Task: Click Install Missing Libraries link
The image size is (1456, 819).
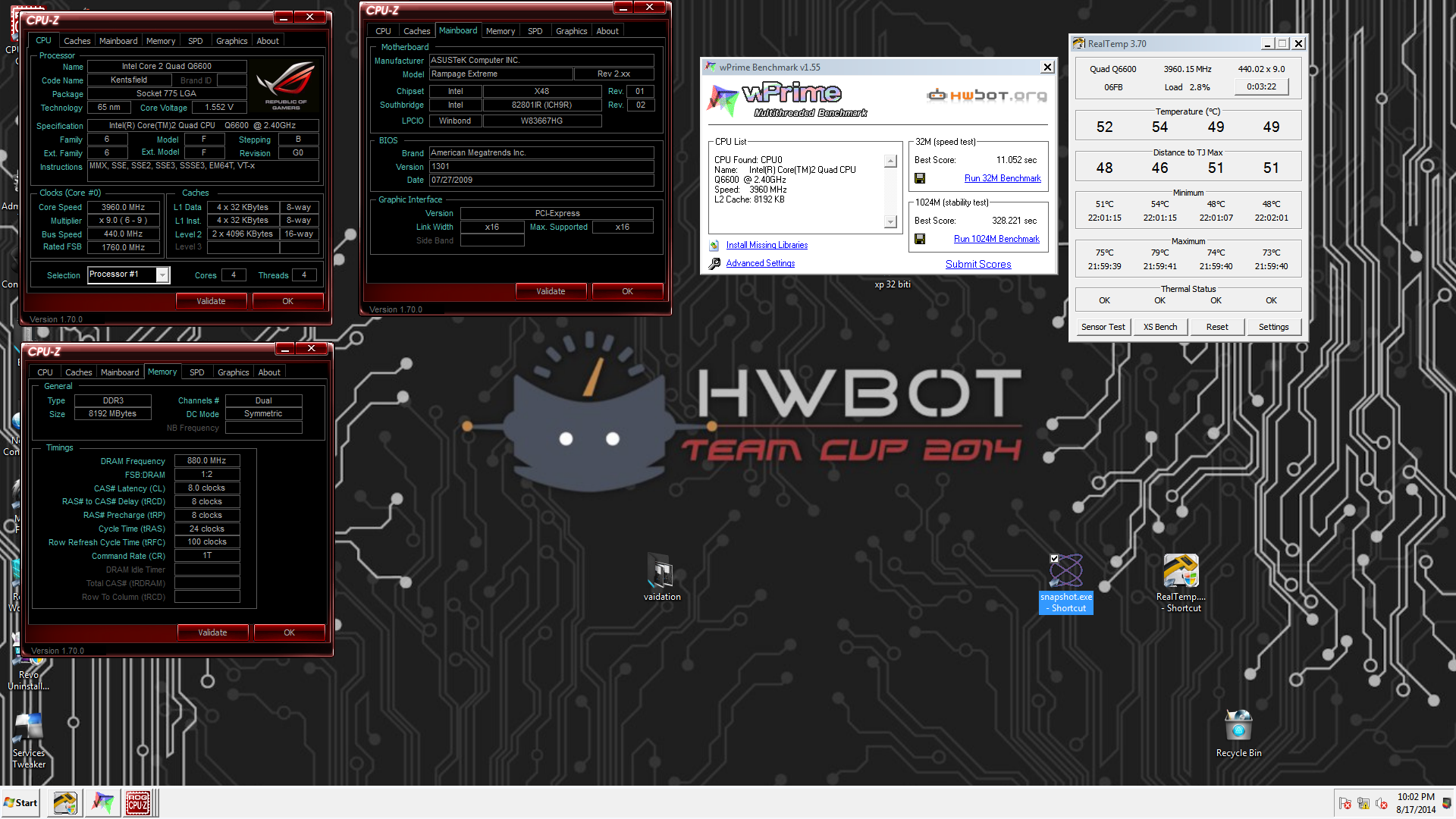Action: [767, 245]
